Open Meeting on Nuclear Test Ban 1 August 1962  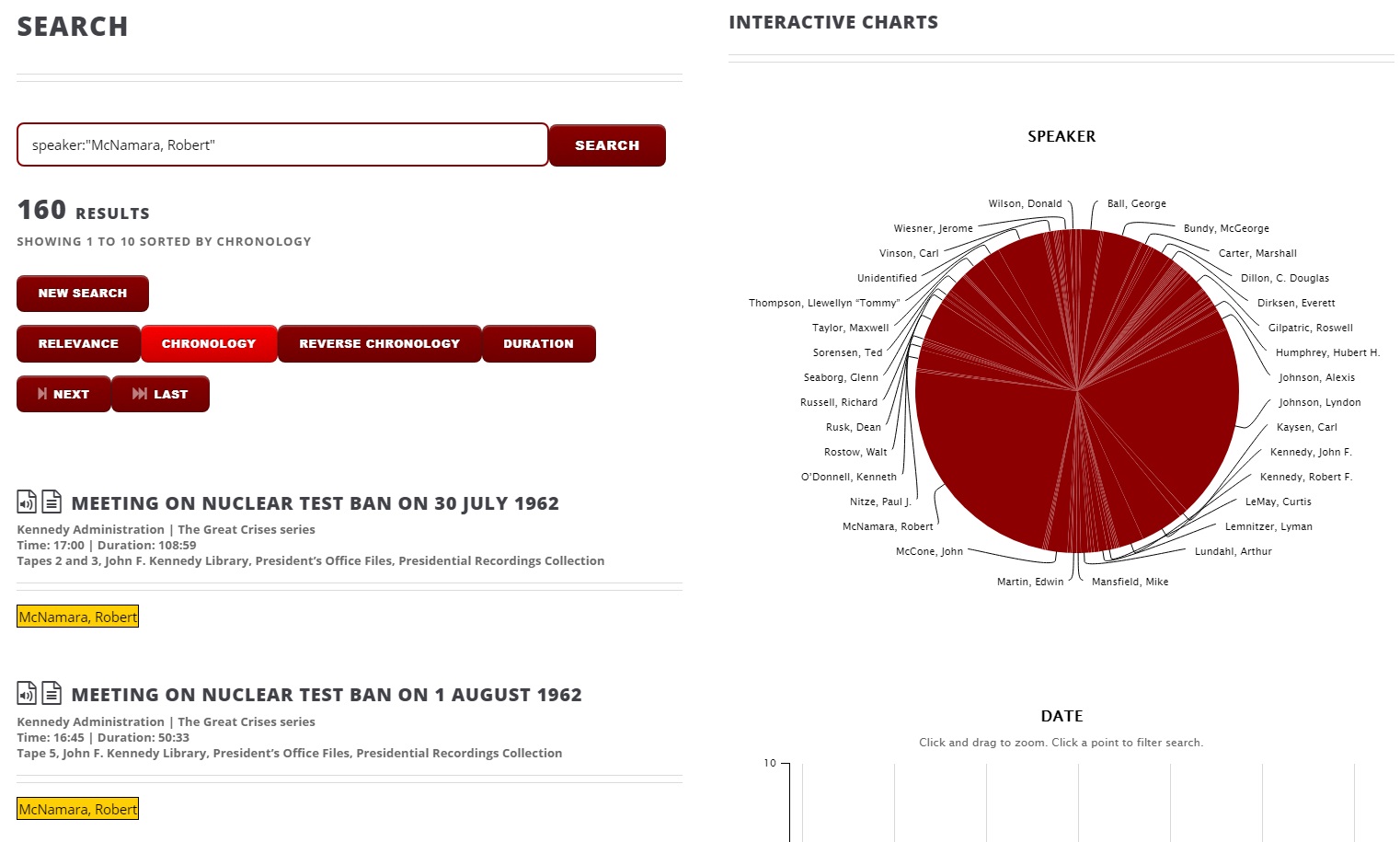click(326, 695)
